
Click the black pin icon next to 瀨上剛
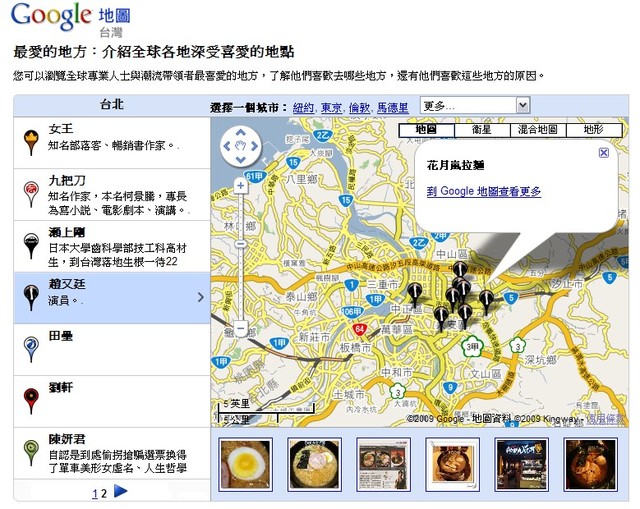pos(31,246)
